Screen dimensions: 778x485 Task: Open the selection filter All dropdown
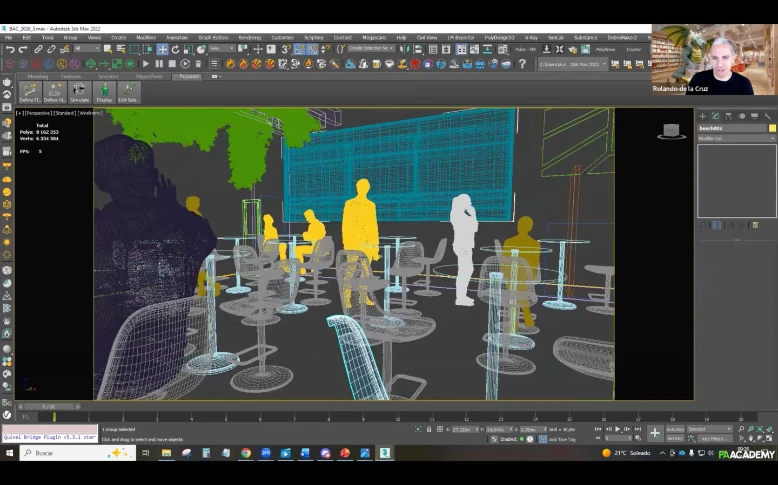(87, 49)
